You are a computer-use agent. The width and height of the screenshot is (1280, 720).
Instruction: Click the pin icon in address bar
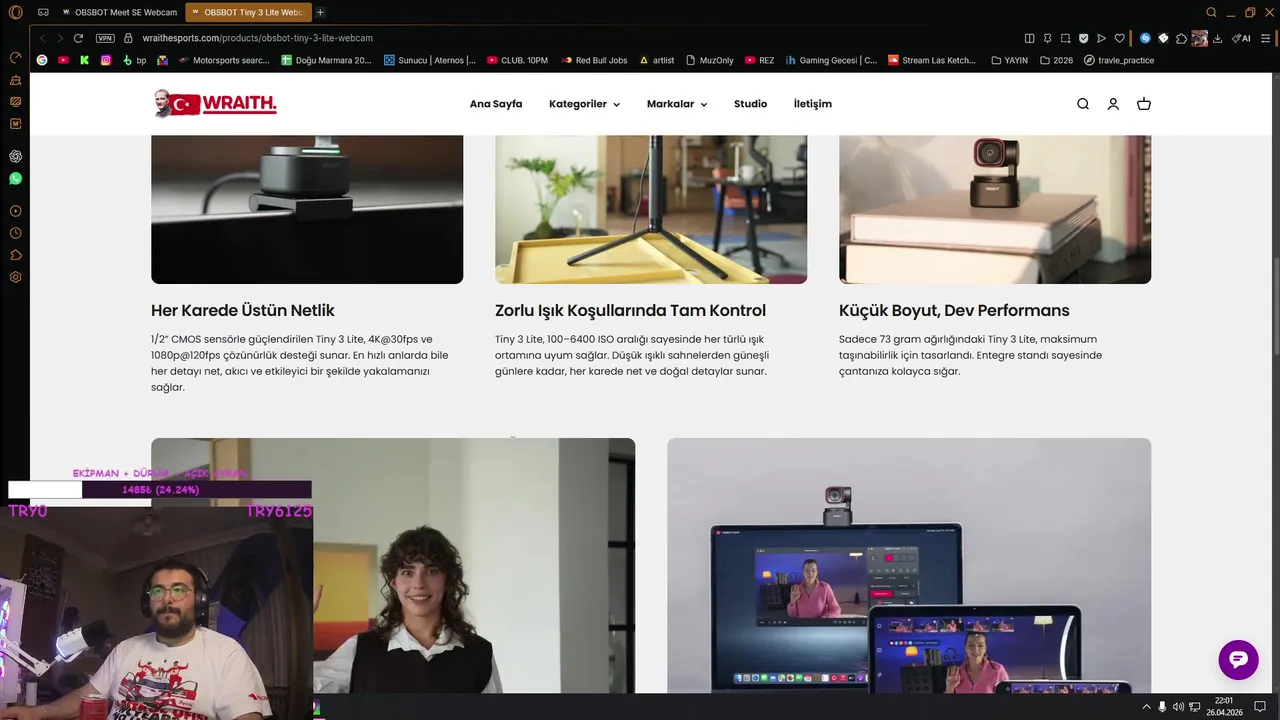coord(1047,38)
